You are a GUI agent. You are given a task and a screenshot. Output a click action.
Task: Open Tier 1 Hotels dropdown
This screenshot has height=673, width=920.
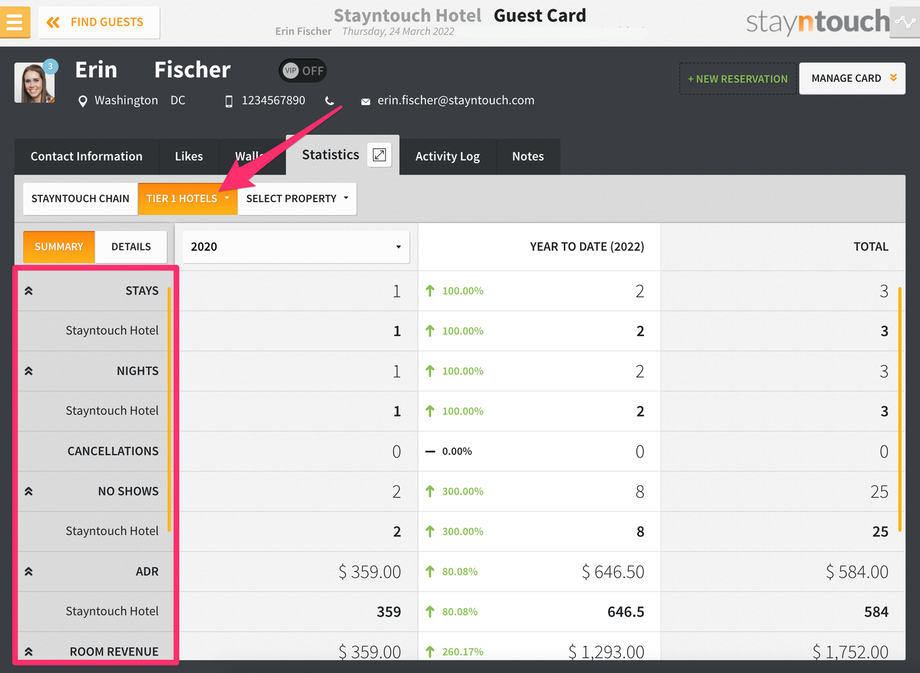click(187, 198)
